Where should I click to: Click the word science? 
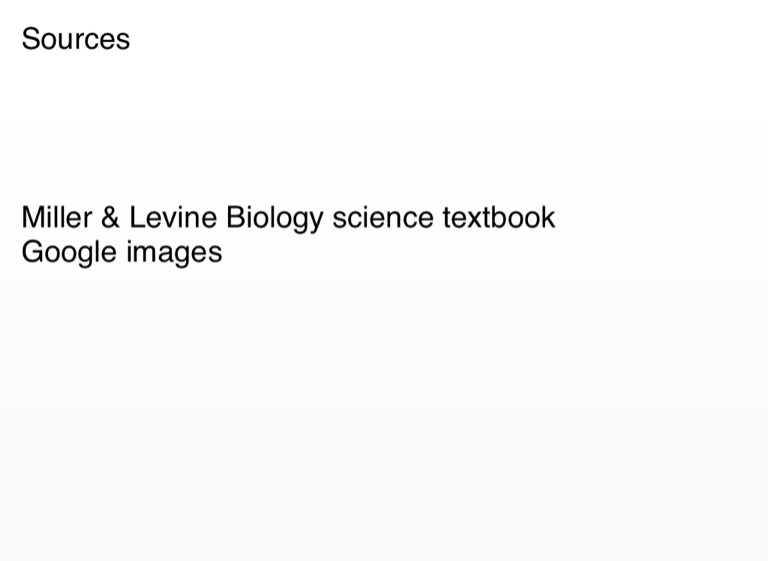(383, 217)
